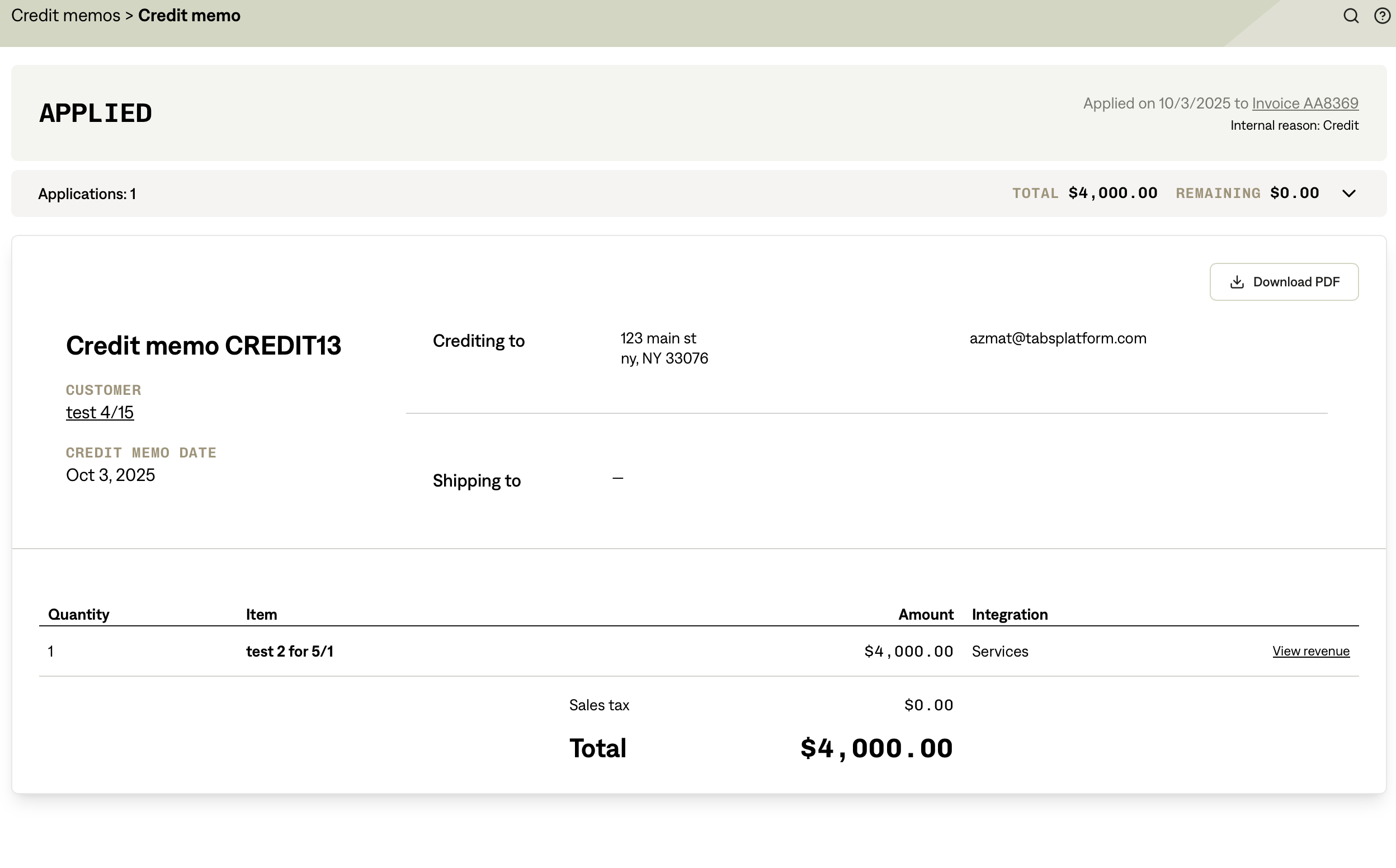The height and width of the screenshot is (868, 1396).
Task: Click the Credit memo breadcrumb title
Action: pyautogui.click(x=189, y=16)
